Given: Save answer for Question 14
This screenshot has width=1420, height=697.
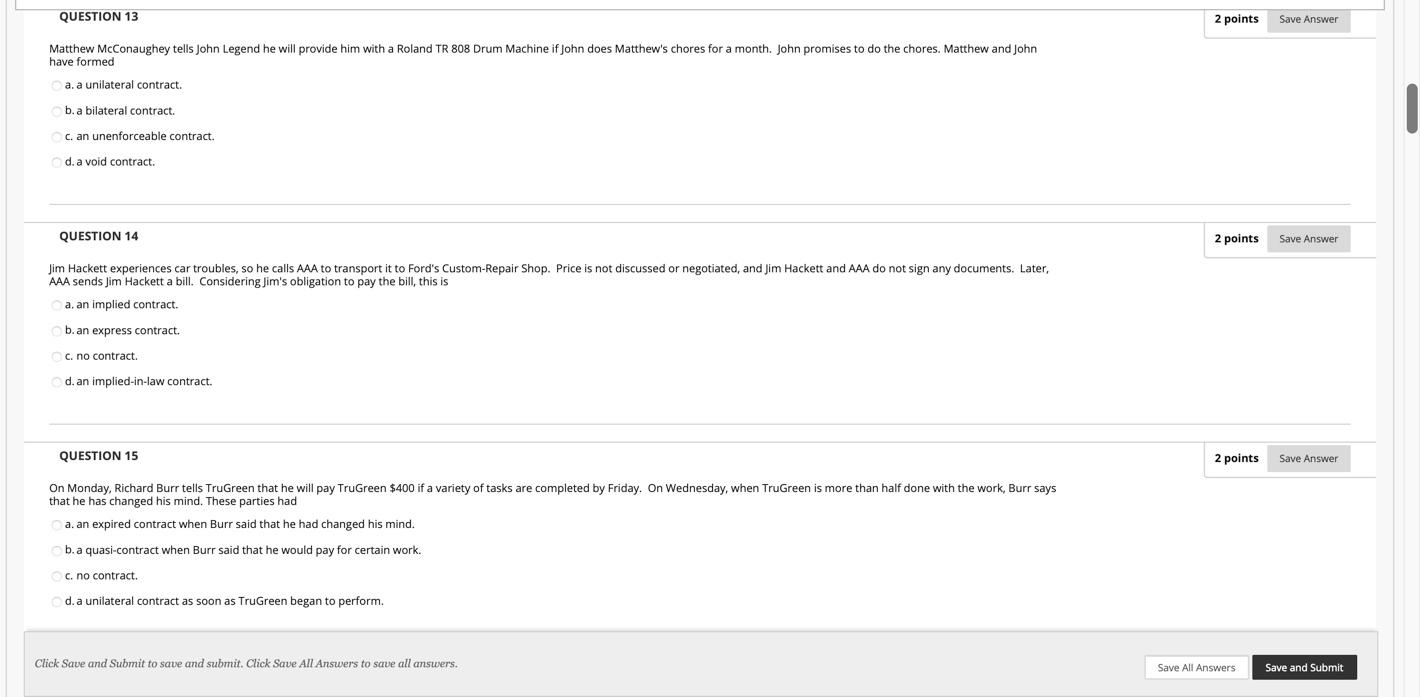Looking at the screenshot, I should (1308, 239).
